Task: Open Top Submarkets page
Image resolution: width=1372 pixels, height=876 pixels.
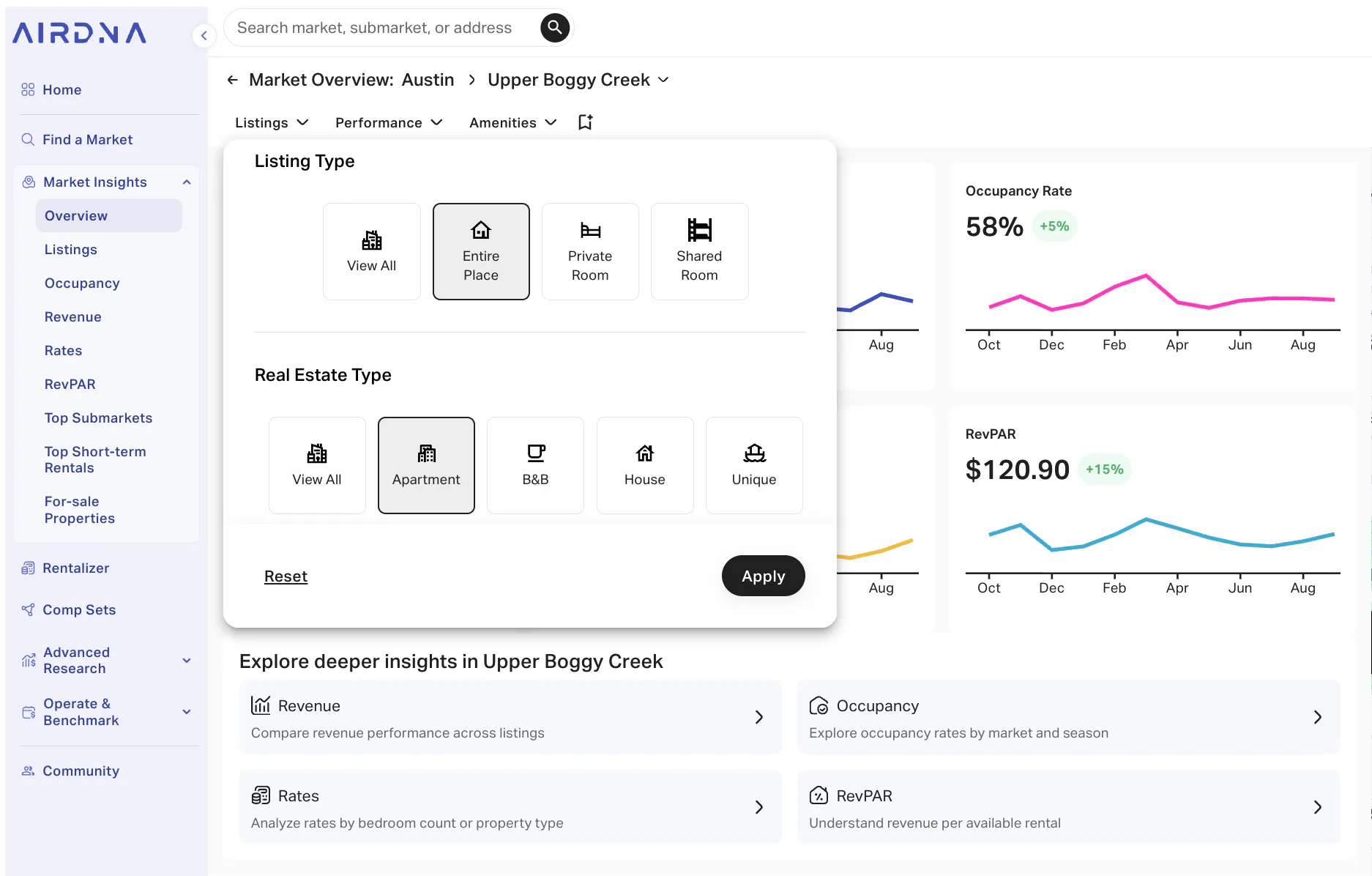Action: pos(98,417)
